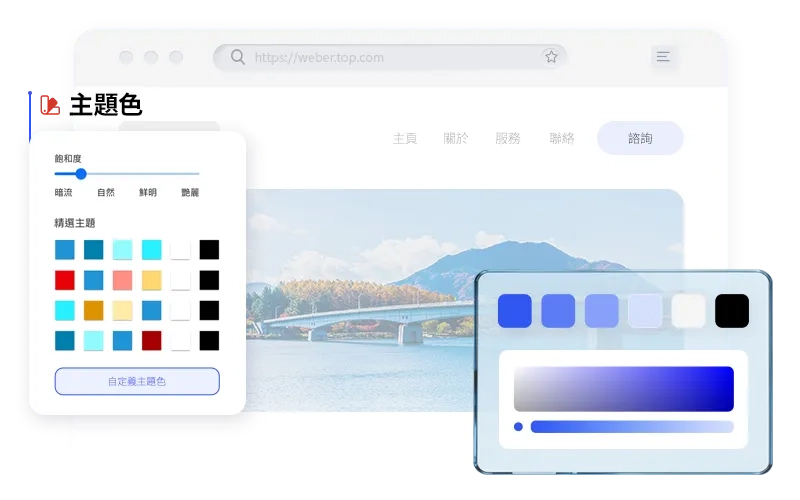Select the 服務 navigation item
The width and height of the screenshot is (800, 500).
(508, 138)
